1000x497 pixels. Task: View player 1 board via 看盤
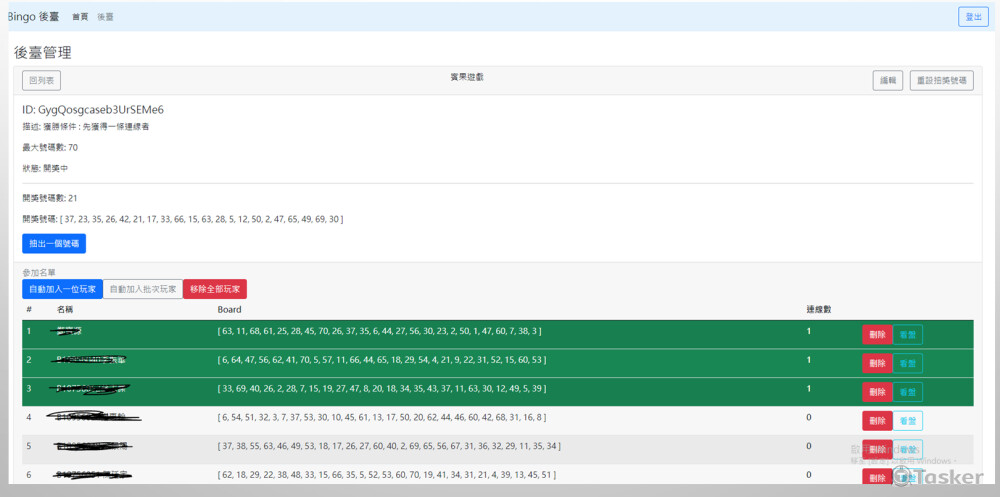[907, 335]
